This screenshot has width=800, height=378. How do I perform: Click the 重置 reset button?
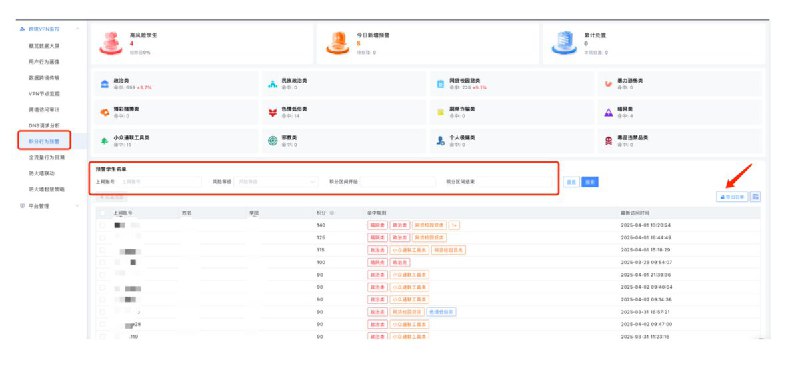pyautogui.click(x=571, y=182)
